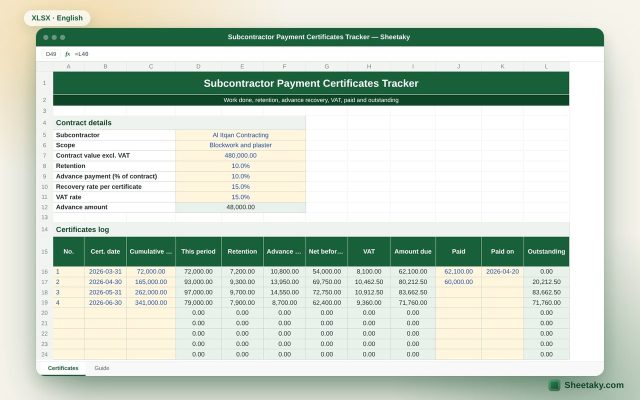Click the 'Retention' table header in the log
This screenshot has height=400, width=640.
[242, 252]
